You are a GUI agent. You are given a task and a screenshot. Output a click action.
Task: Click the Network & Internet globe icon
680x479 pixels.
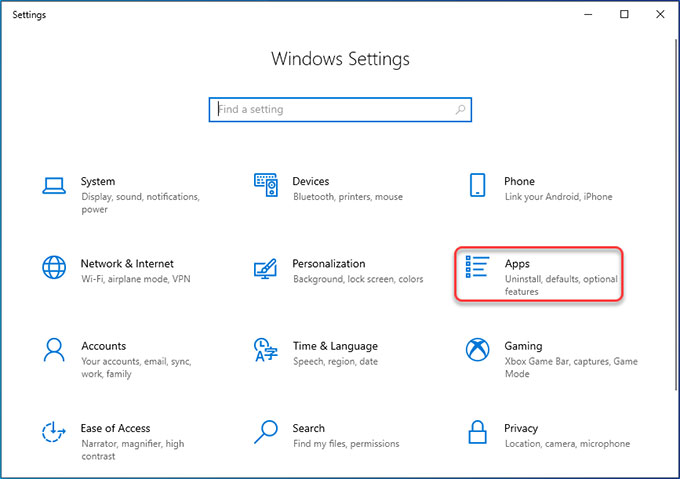coord(54,267)
